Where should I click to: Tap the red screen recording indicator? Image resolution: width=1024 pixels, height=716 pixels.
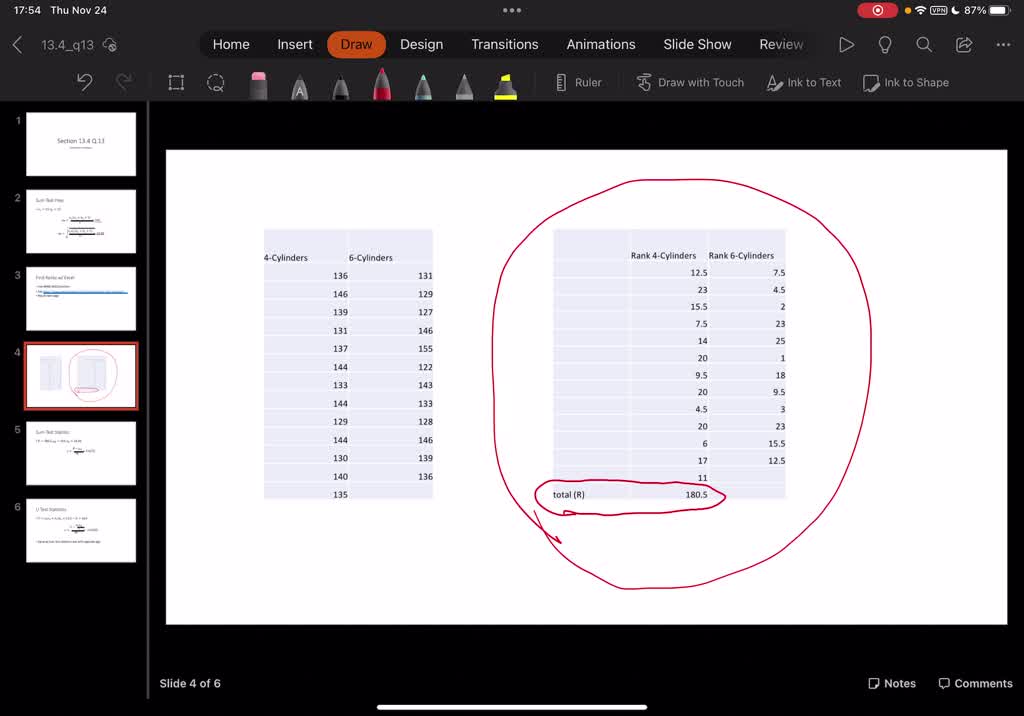coord(877,10)
